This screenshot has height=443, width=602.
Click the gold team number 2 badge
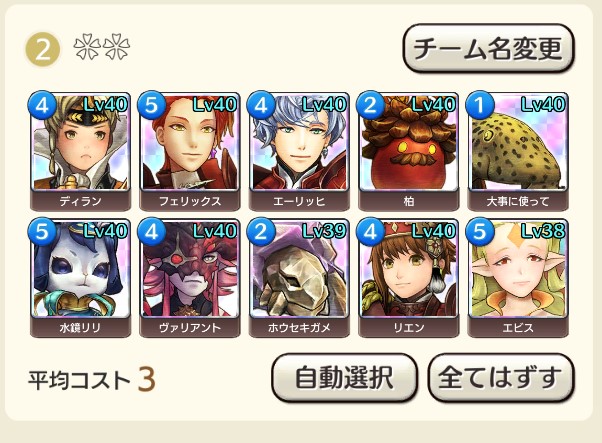click(x=42, y=49)
